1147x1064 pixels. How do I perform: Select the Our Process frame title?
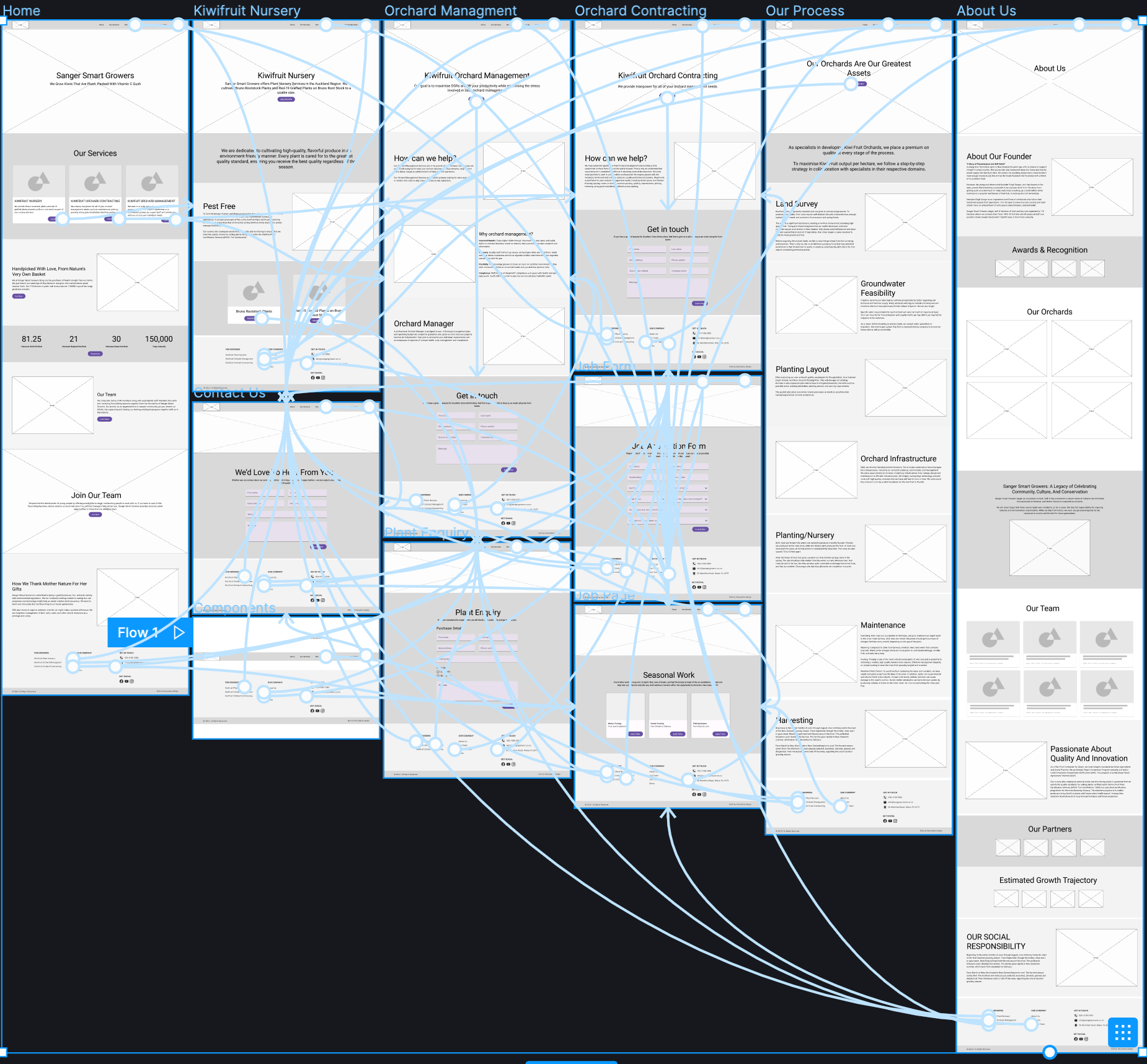click(x=804, y=11)
